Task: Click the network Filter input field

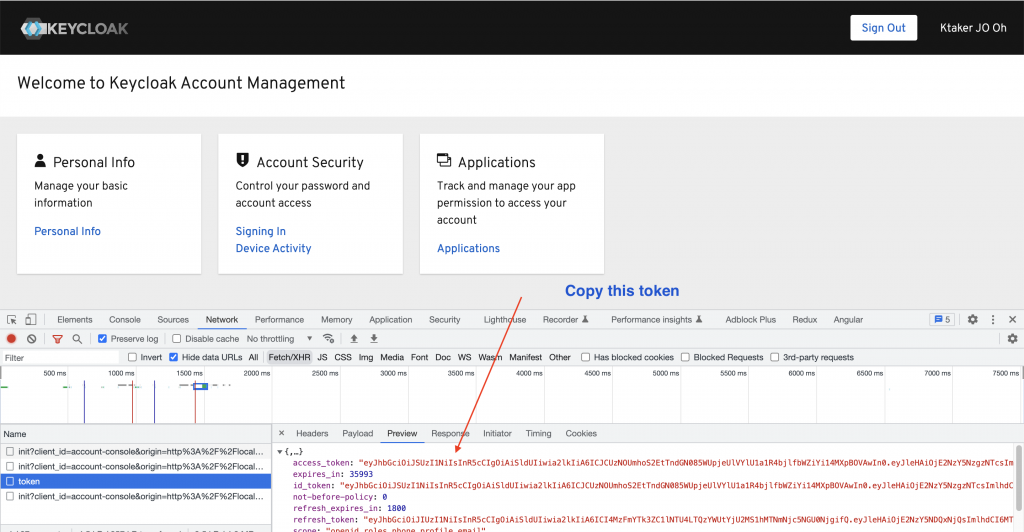Action: [60, 358]
